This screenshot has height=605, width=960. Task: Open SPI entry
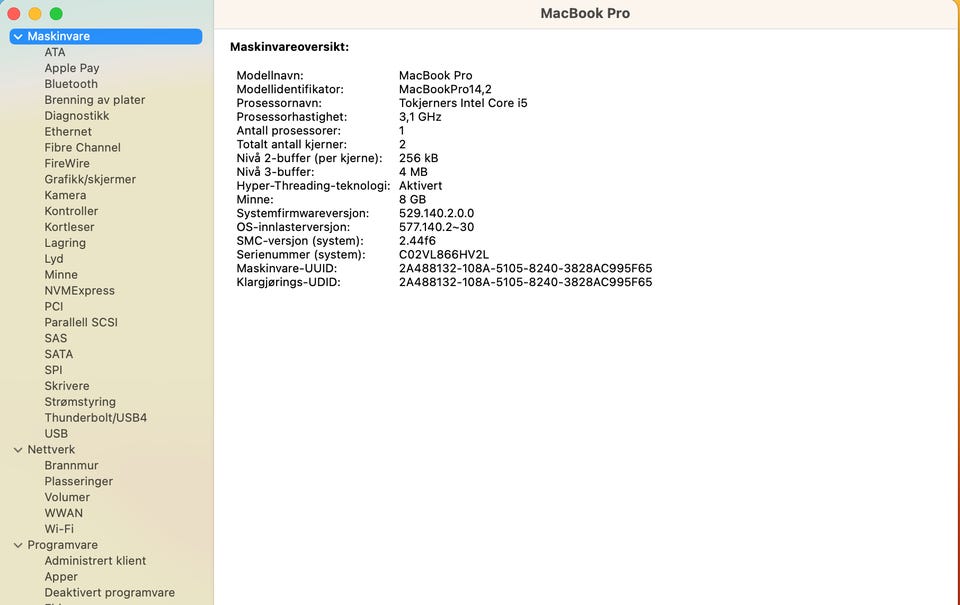click(53, 370)
